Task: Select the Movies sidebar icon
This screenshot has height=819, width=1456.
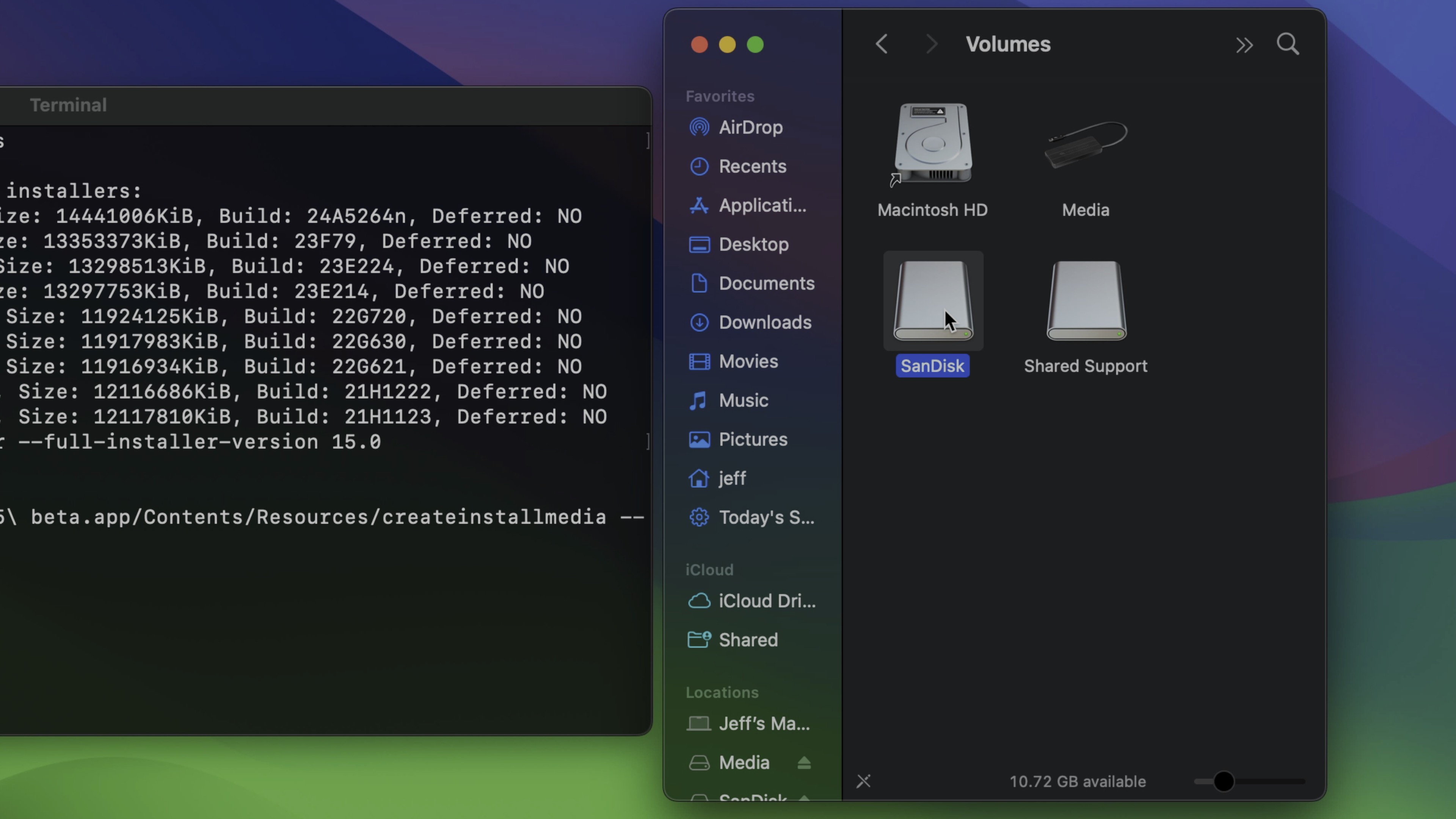Action: pyautogui.click(x=699, y=361)
